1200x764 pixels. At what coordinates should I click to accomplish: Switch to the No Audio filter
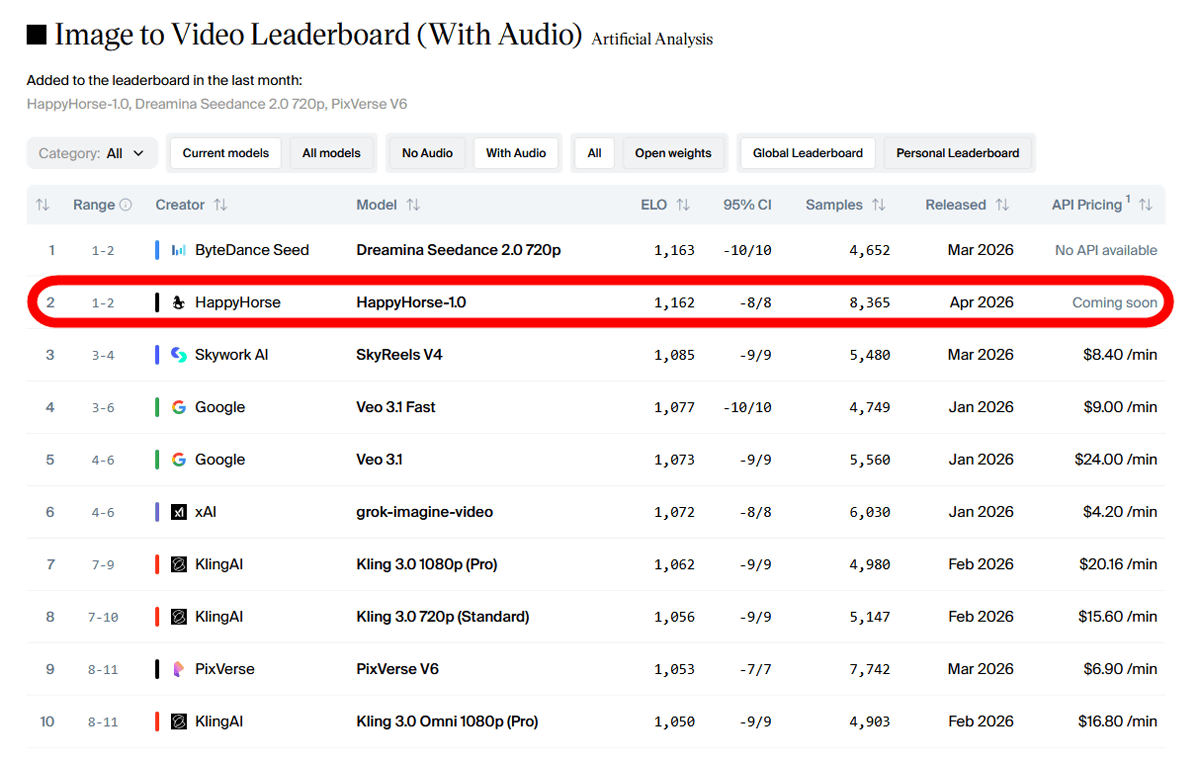coord(427,153)
